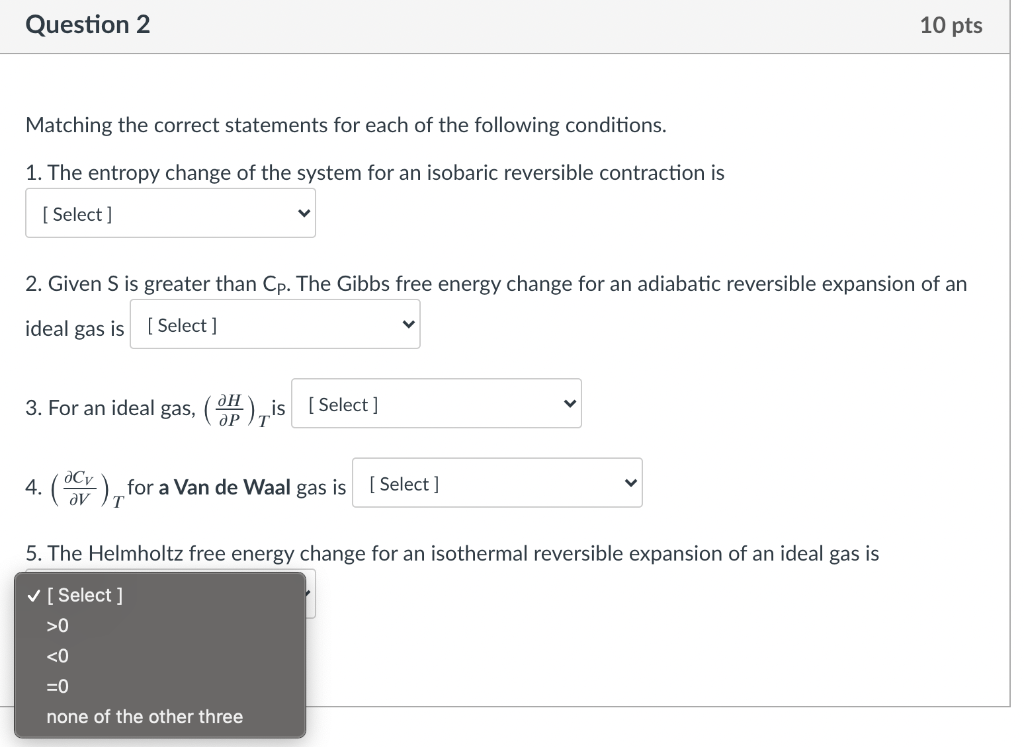Click the chevron arrow of question 4's dropdown
The image size is (1024, 747).
[629, 482]
